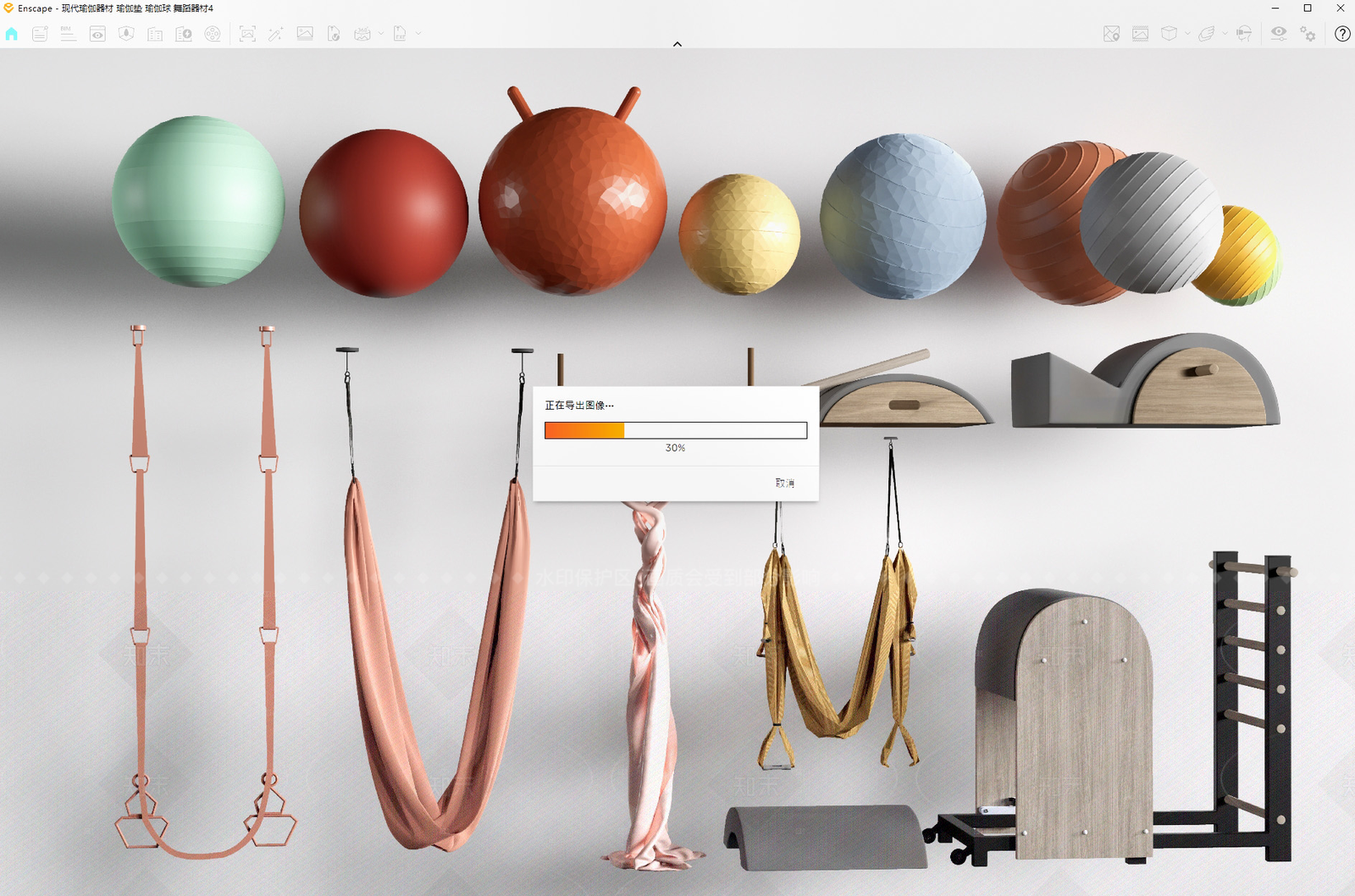Click the export video file icon
1355x896 pixels.
334,34
